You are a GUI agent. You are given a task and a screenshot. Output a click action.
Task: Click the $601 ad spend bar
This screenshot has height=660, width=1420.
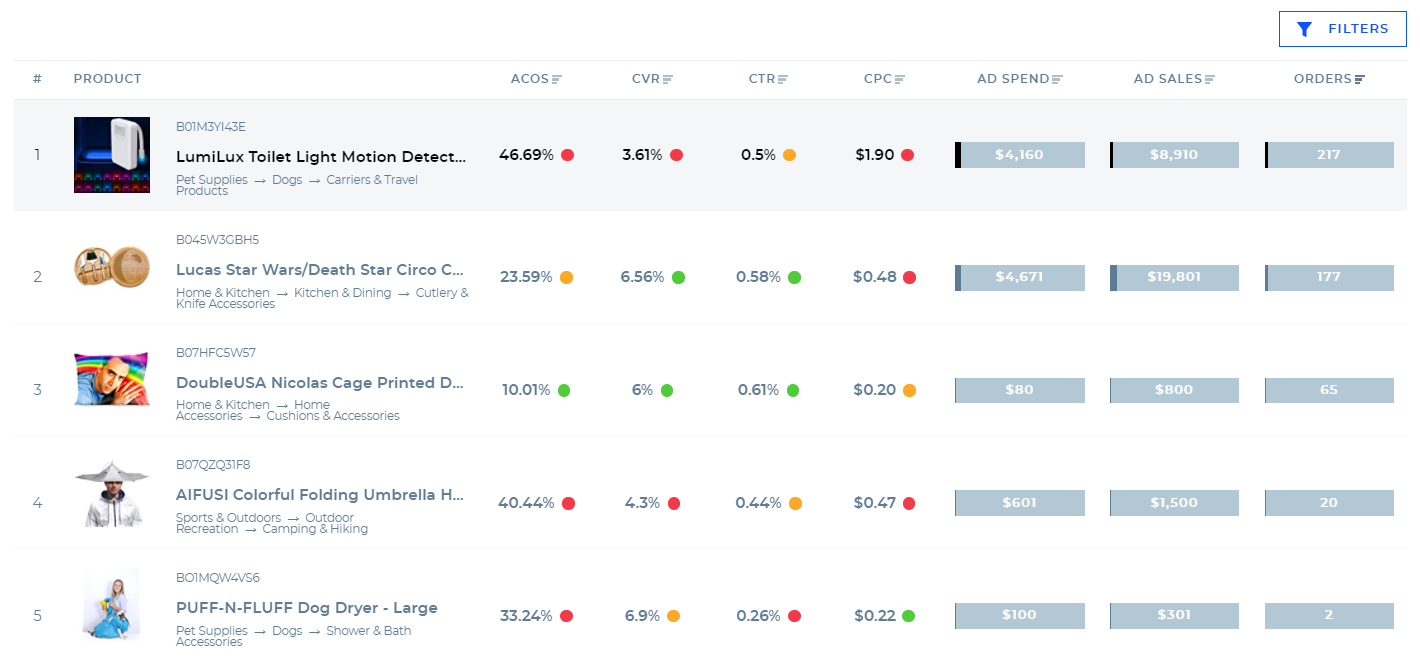[x=1020, y=503]
